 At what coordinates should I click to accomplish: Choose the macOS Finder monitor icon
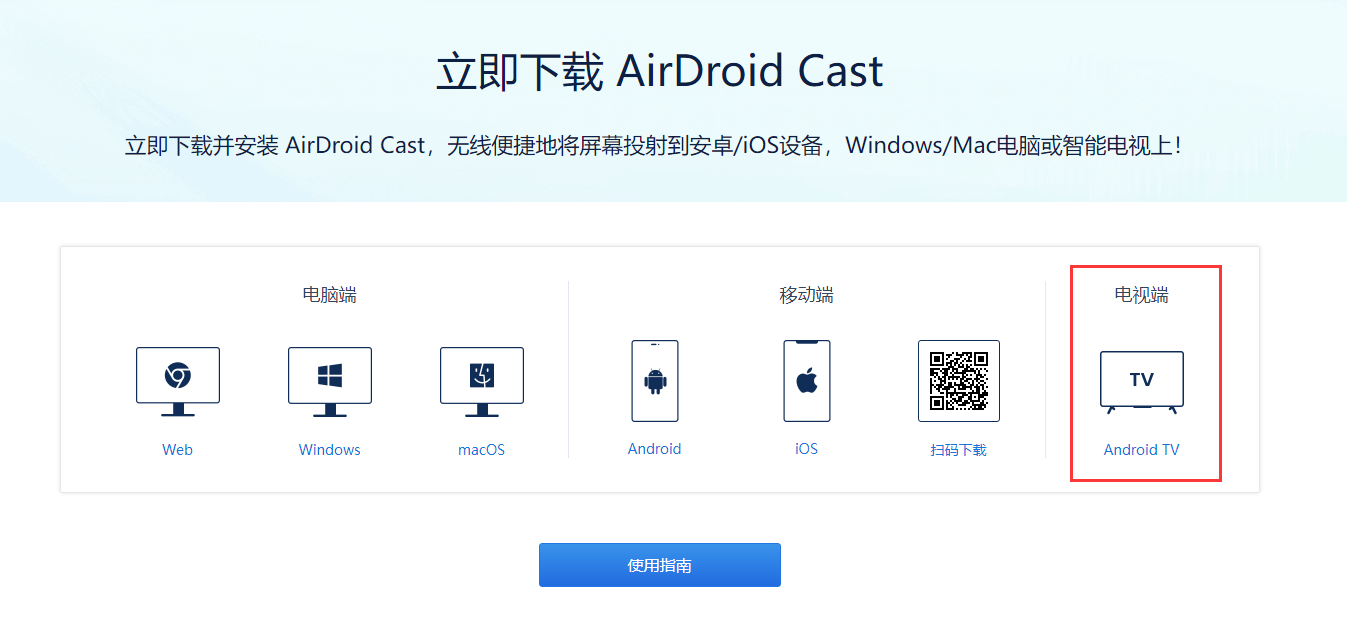click(482, 382)
